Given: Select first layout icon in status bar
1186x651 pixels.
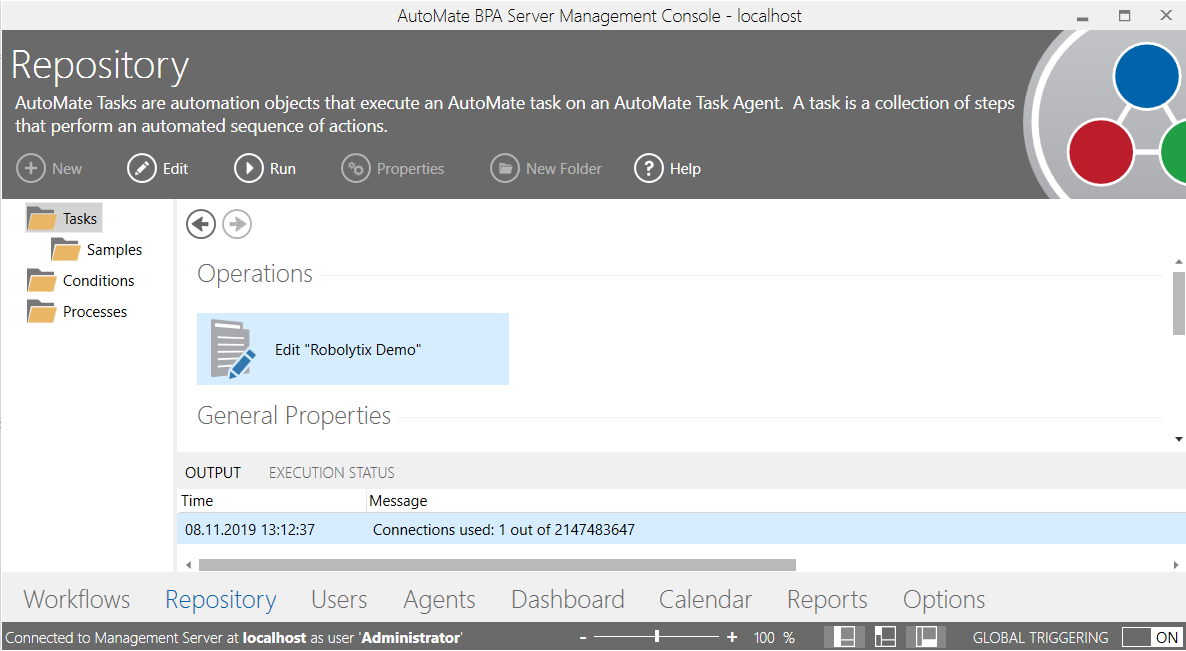Looking at the screenshot, I should coord(843,637).
